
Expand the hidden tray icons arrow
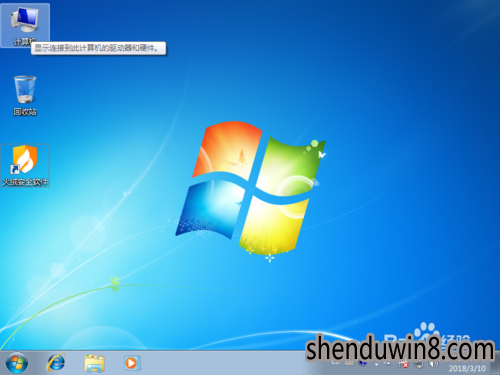coord(387,363)
